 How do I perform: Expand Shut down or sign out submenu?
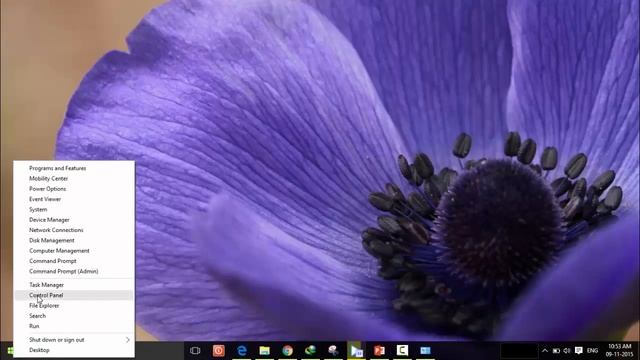click(x=74, y=340)
